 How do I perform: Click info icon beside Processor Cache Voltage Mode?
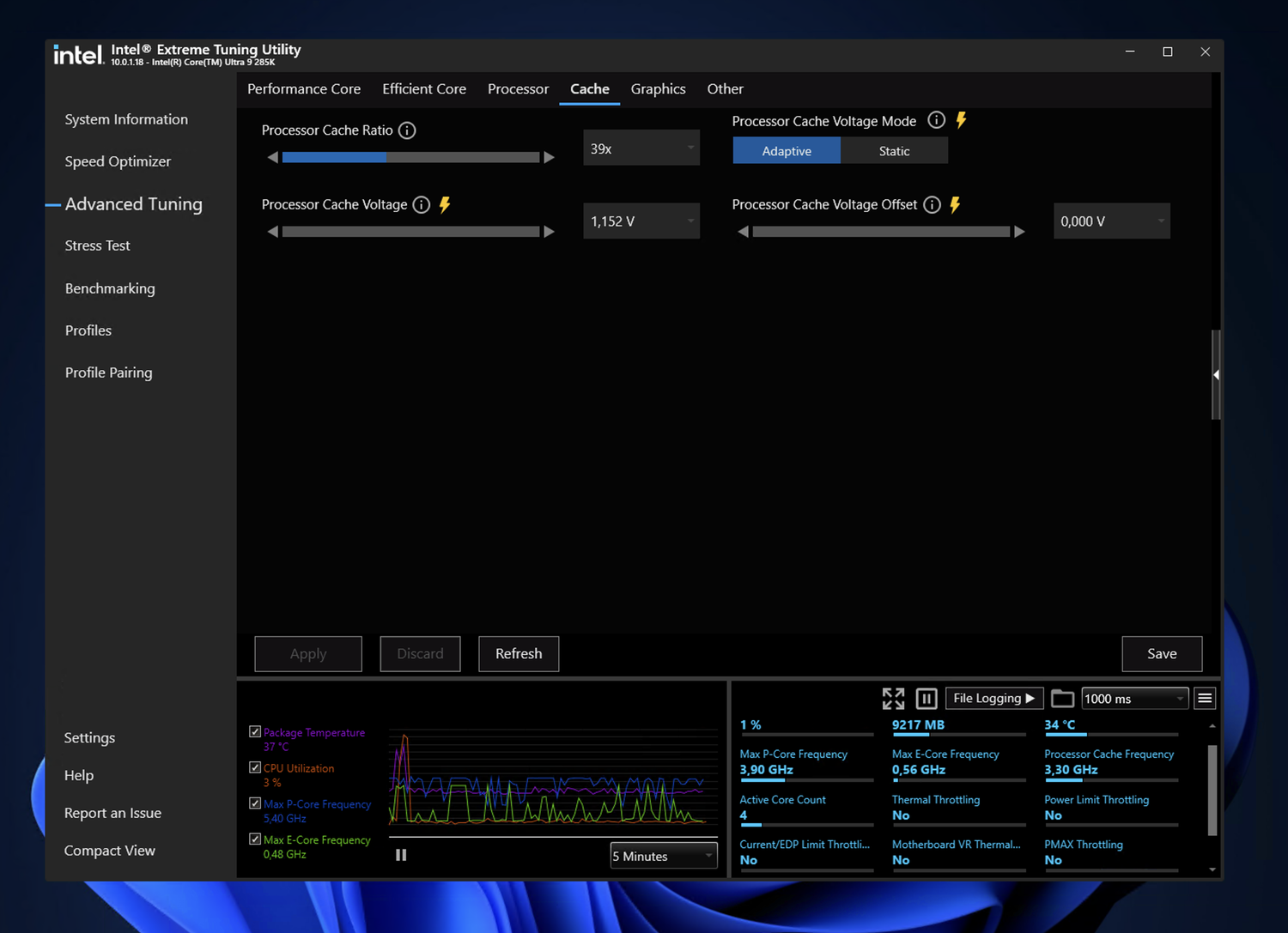coord(936,121)
